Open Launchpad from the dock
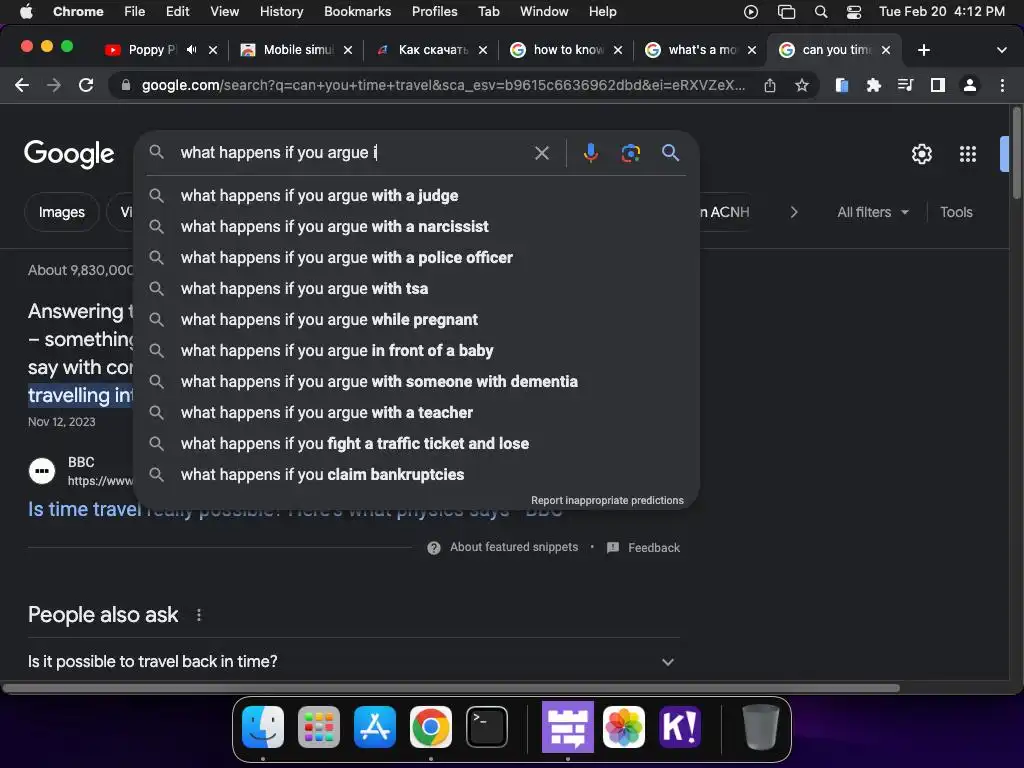 [319, 727]
